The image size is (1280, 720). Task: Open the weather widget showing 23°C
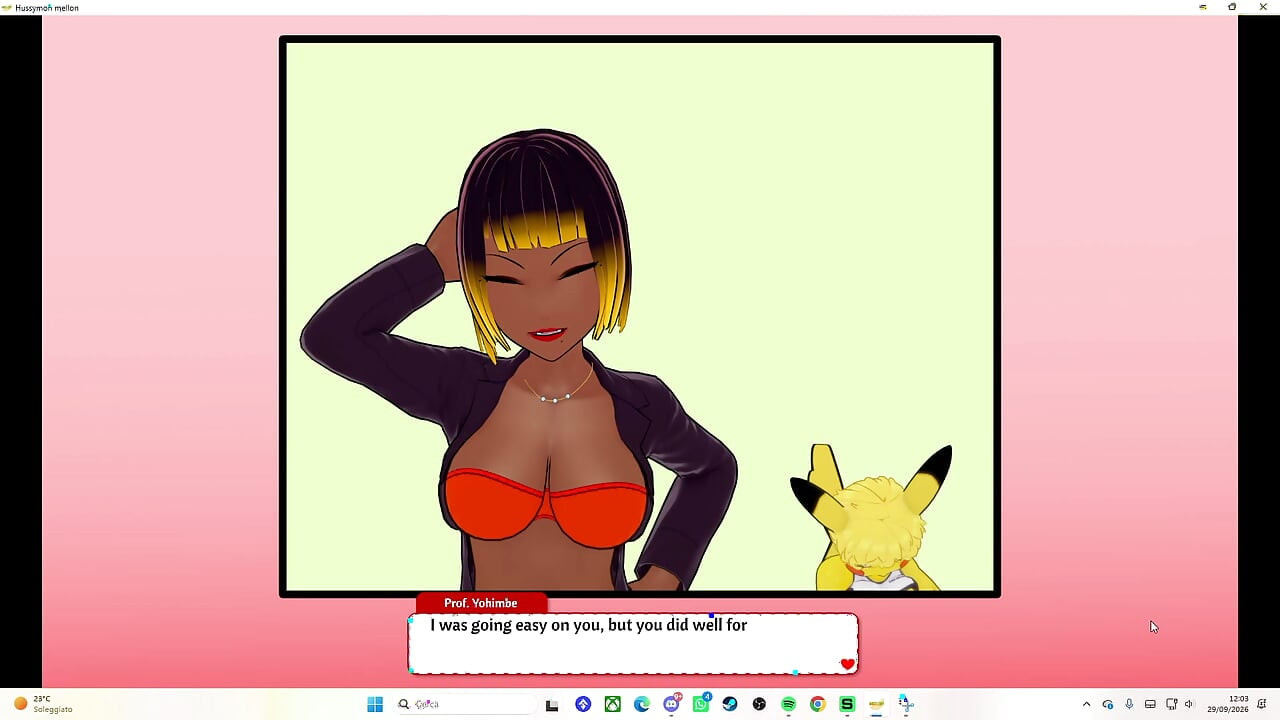point(43,704)
